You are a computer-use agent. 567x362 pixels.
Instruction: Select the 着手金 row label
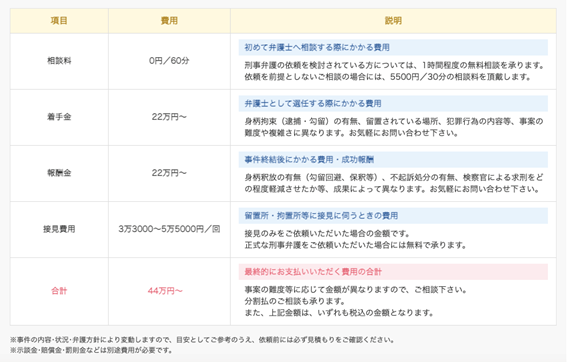tap(59, 117)
